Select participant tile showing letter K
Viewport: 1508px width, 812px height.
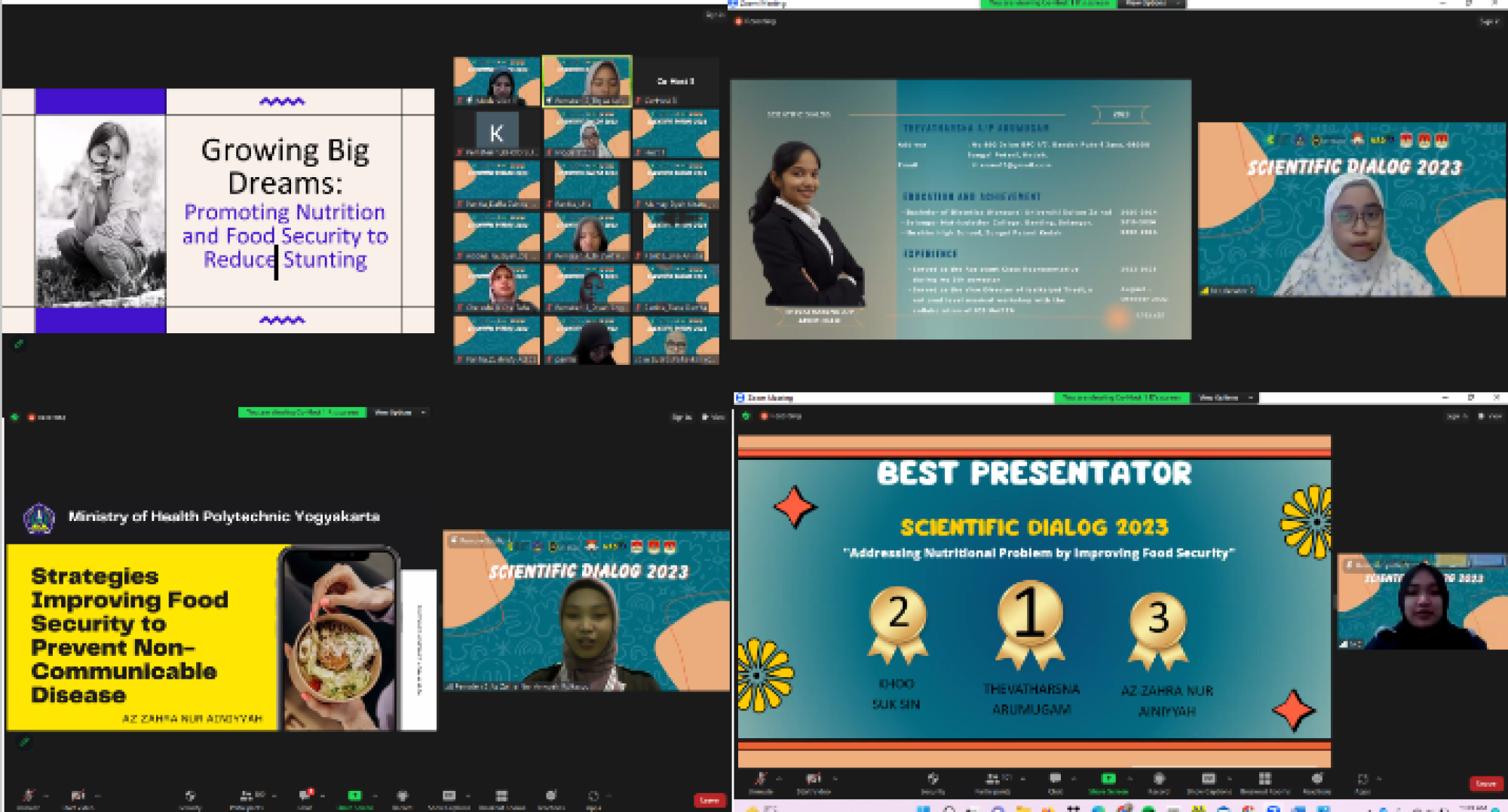point(496,133)
